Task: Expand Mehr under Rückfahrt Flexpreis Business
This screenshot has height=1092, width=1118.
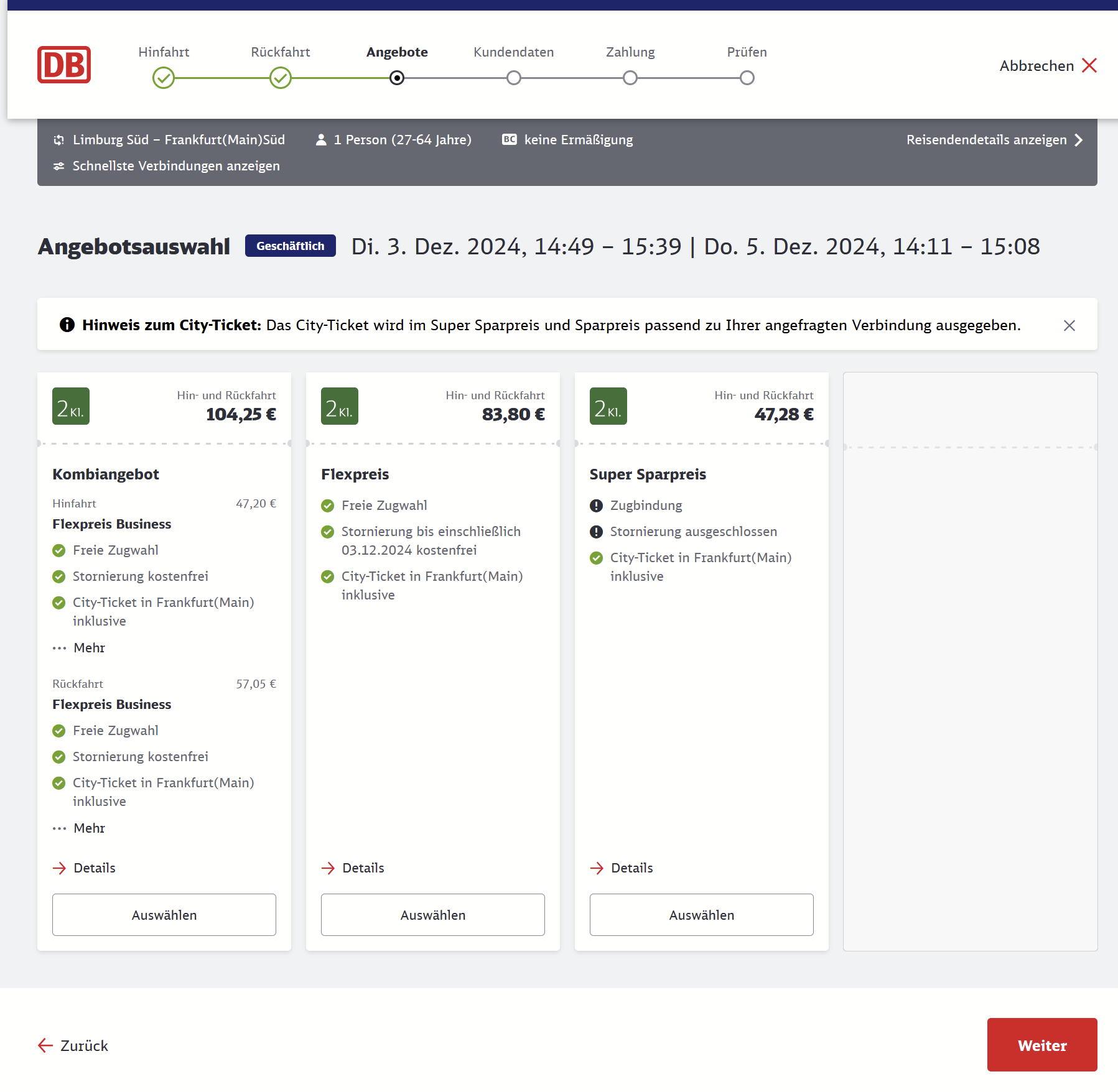Action: click(79, 828)
